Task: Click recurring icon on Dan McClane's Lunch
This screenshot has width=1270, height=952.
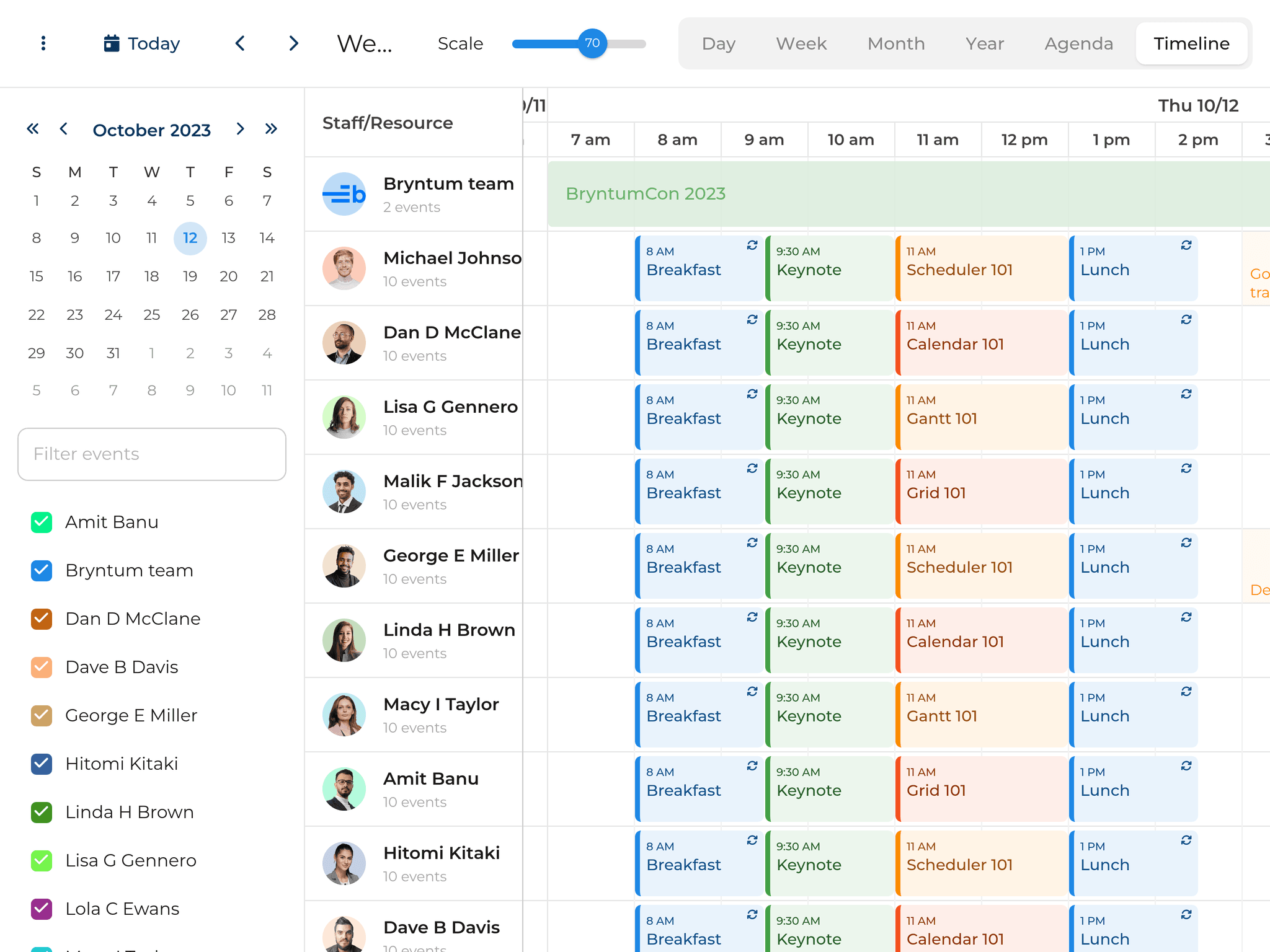Action: (1186, 320)
